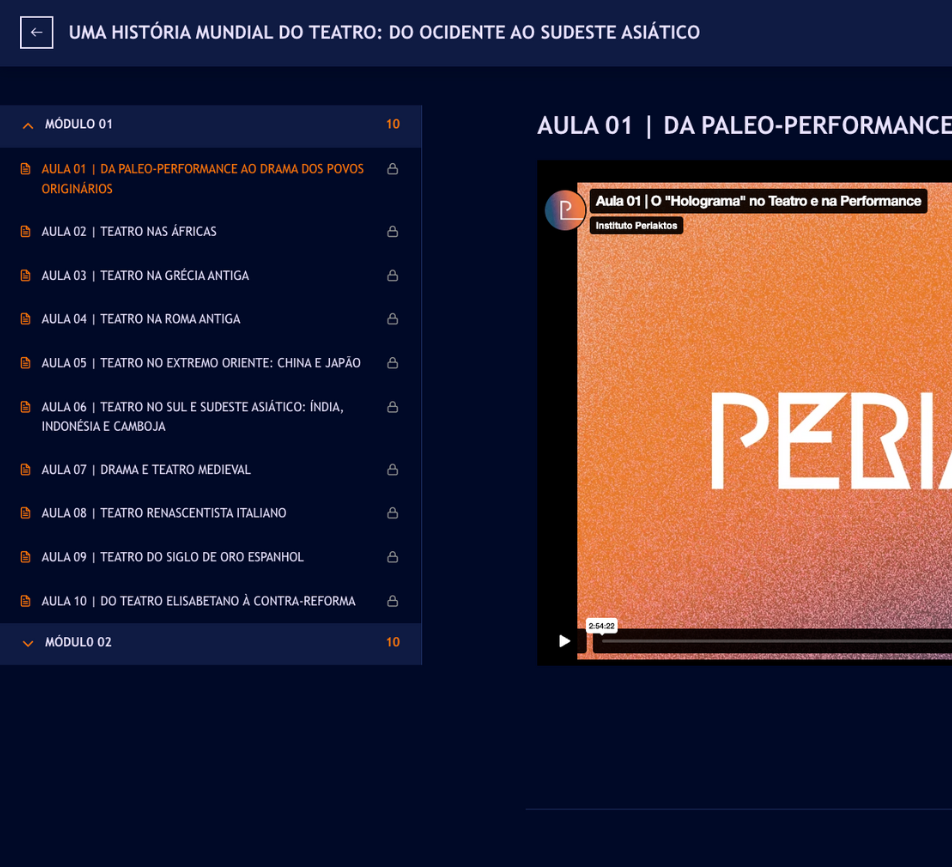
Task: Click document icon beside Aula 07
Action: pyautogui.click(x=26, y=469)
